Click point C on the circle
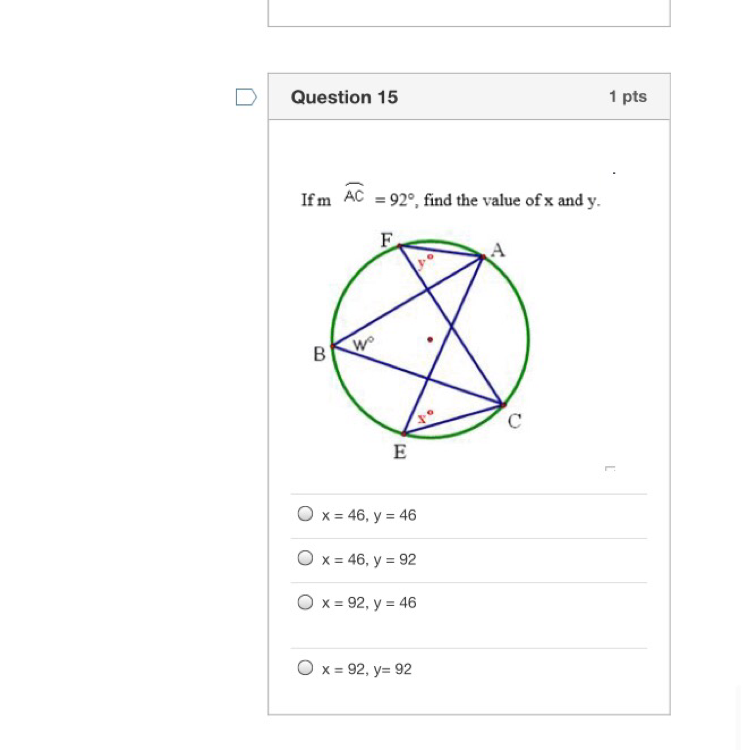This screenshot has width=748, height=750. (503, 405)
